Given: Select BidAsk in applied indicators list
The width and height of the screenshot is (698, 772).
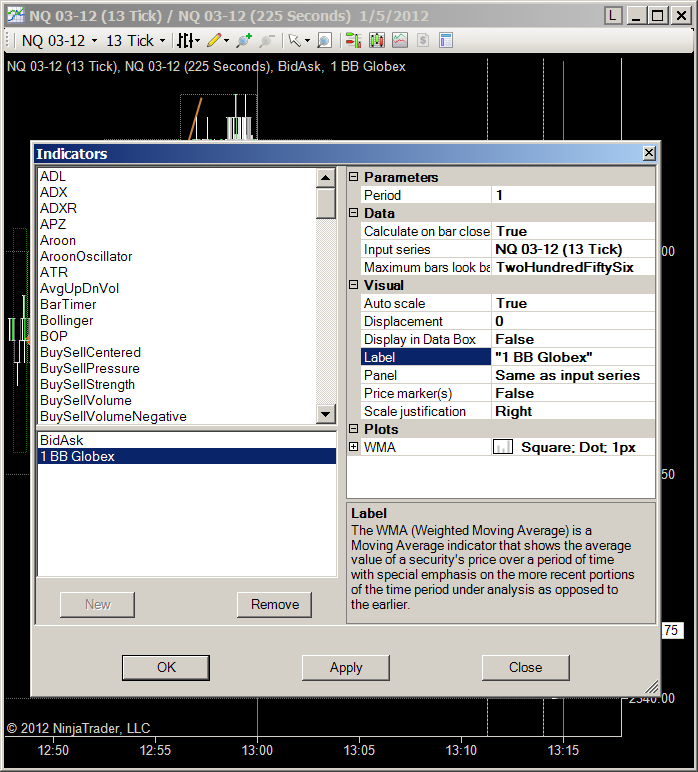Looking at the screenshot, I should [187, 440].
